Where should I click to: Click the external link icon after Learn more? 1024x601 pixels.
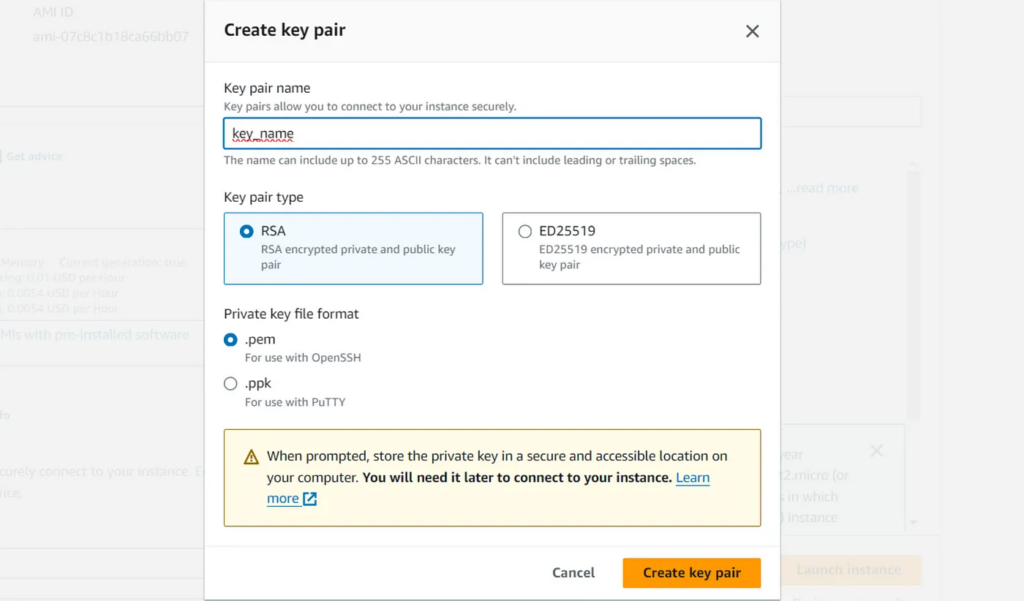310,499
